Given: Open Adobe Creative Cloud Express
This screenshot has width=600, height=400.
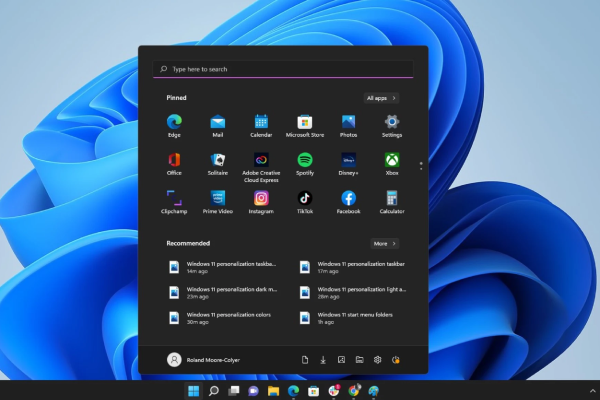Looking at the screenshot, I should [x=261, y=160].
